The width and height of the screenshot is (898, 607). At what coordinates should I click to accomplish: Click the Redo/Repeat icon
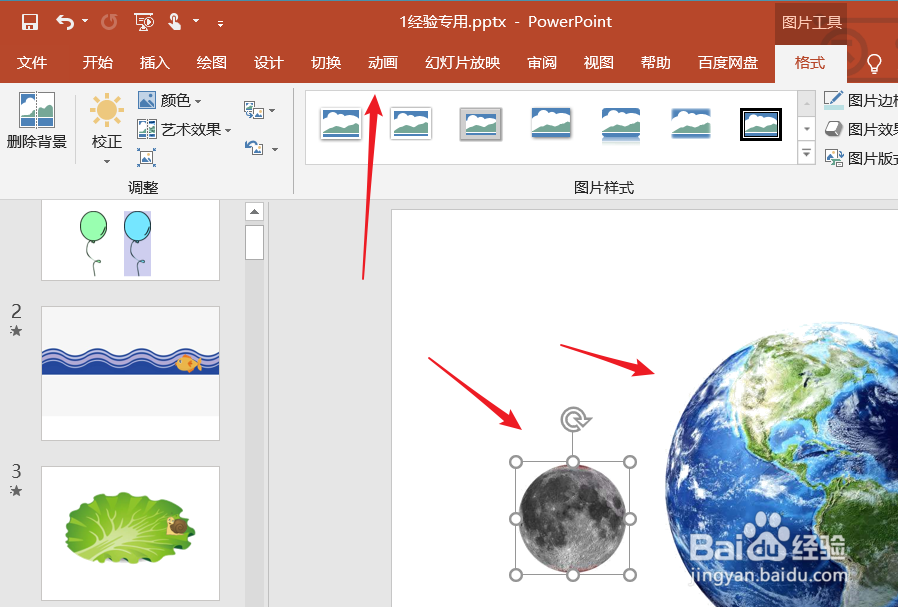click(109, 22)
